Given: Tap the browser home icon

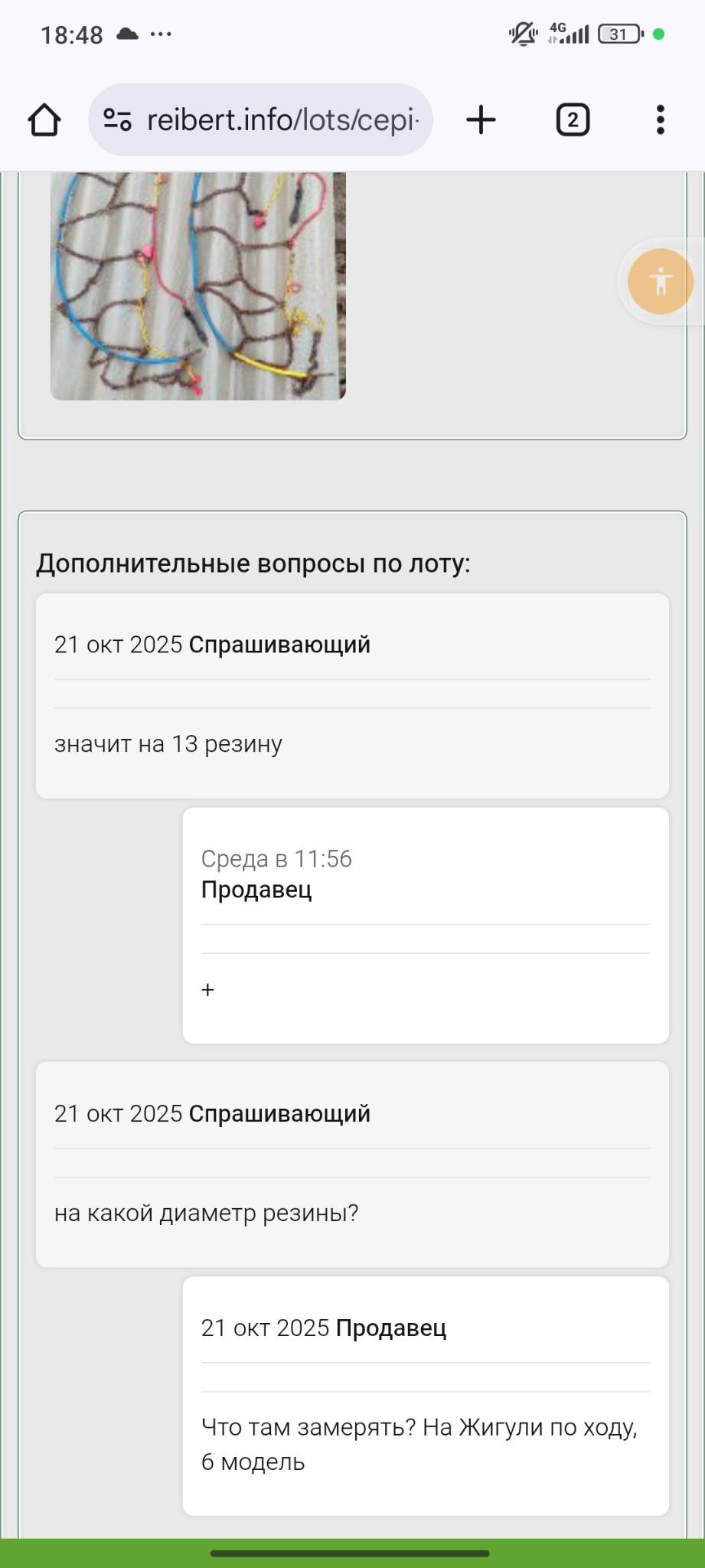Looking at the screenshot, I should click(44, 120).
